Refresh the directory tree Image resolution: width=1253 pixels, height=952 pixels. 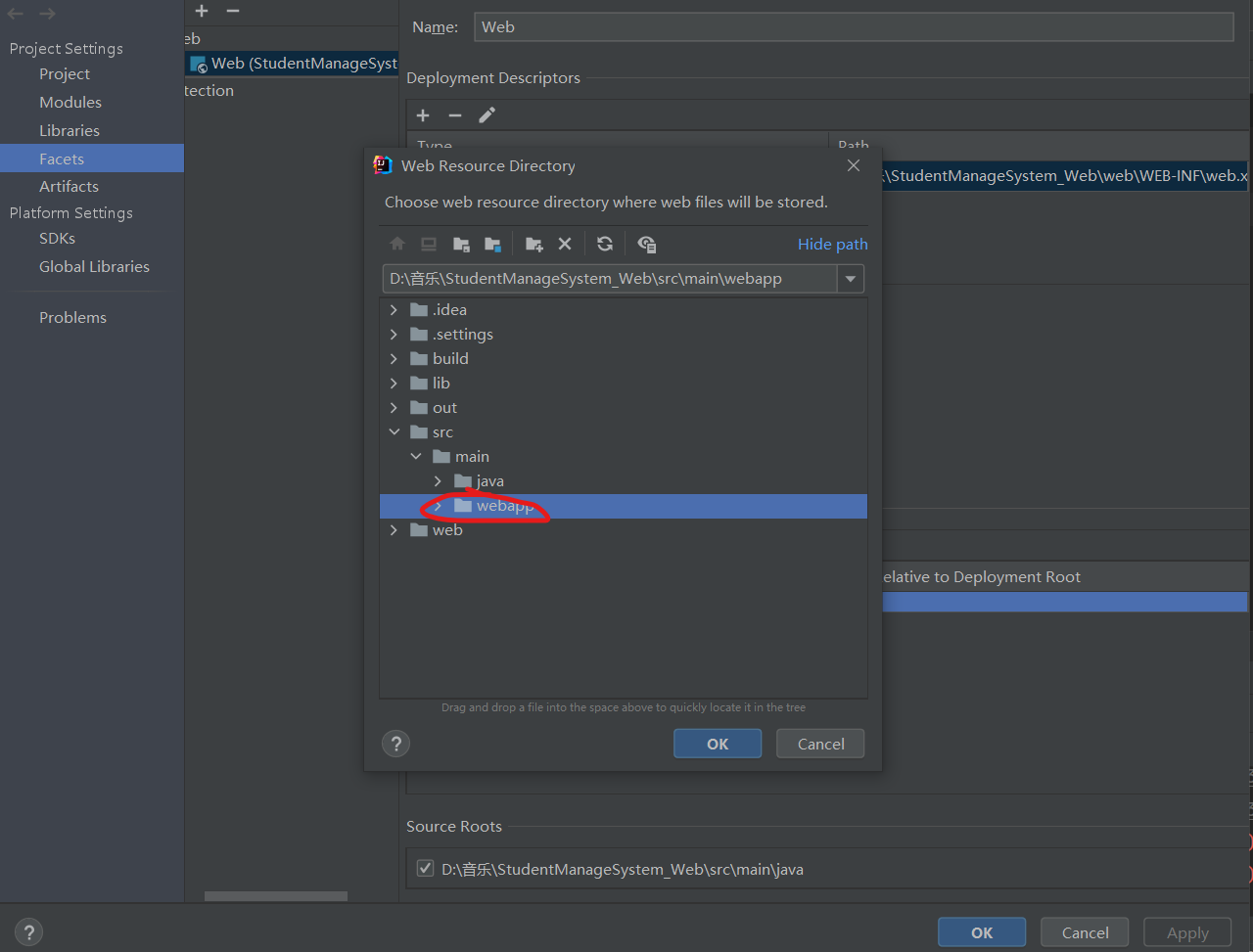tap(605, 245)
